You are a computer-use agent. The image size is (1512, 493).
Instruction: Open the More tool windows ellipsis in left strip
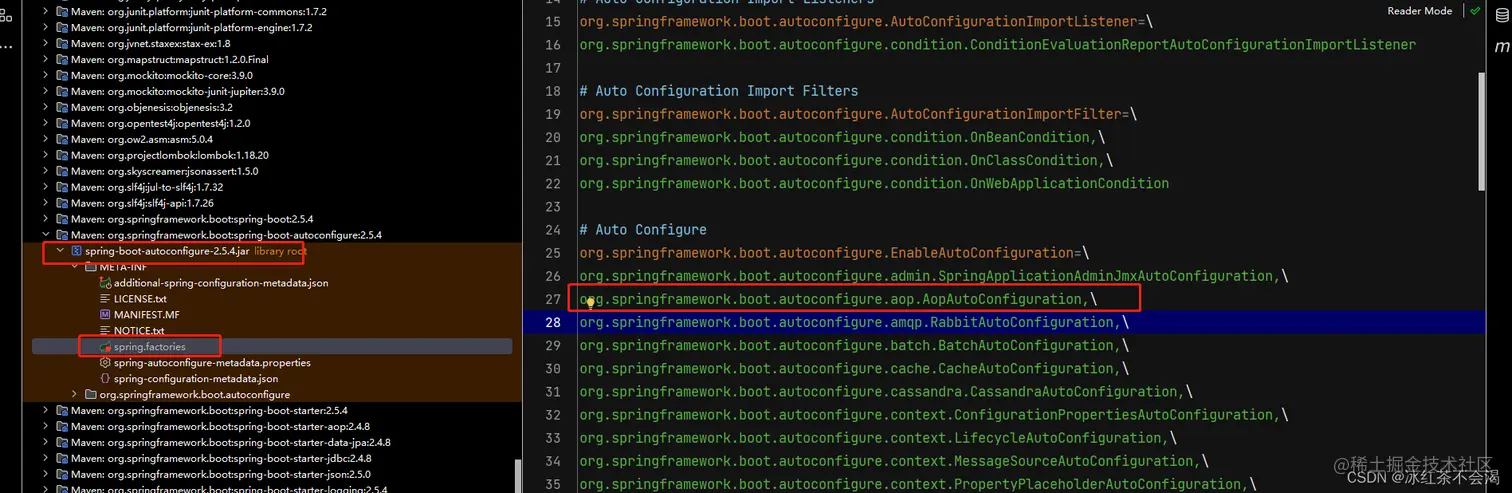click(x=7, y=47)
